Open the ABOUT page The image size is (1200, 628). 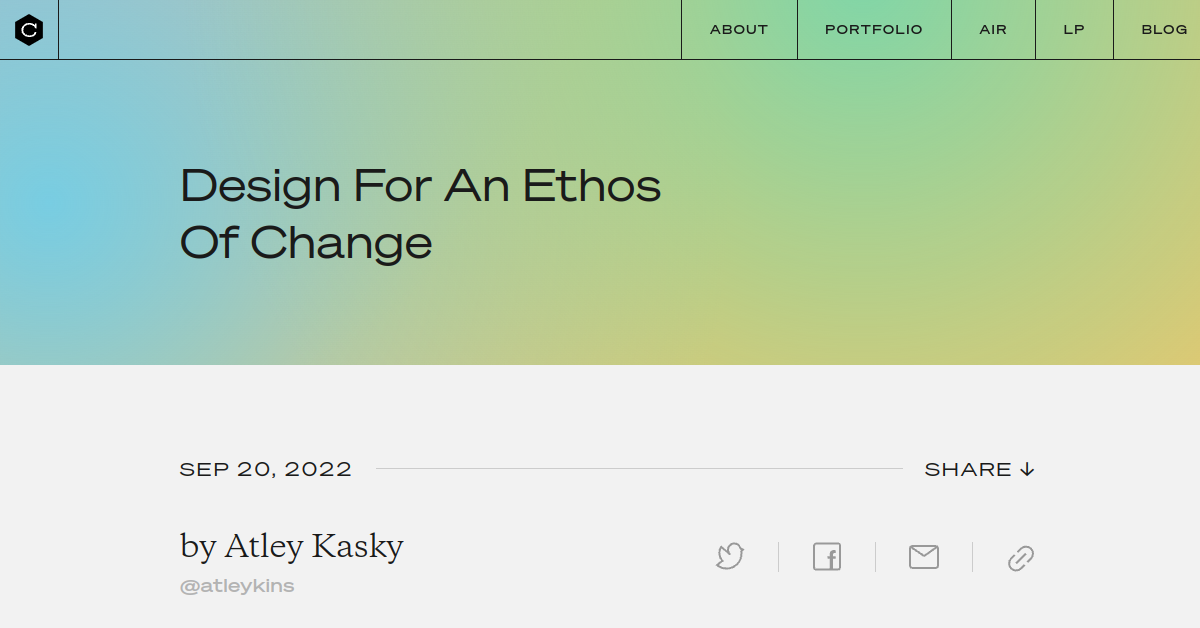[x=739, y=29]
